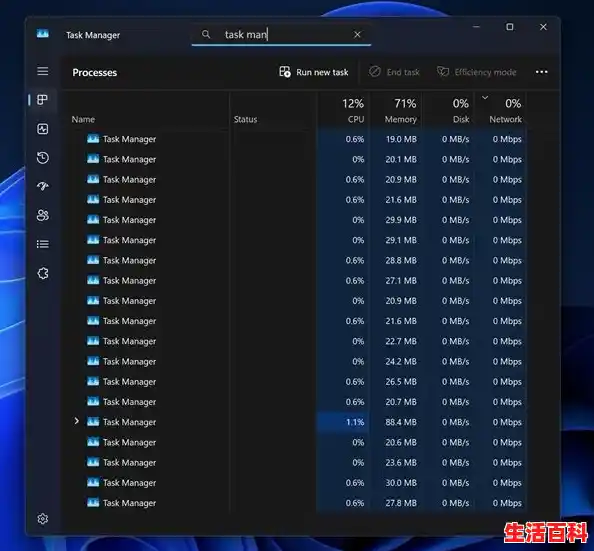Click app icon of the 29.9 MB row
594x551 pixels.
(x=93, y=219)
